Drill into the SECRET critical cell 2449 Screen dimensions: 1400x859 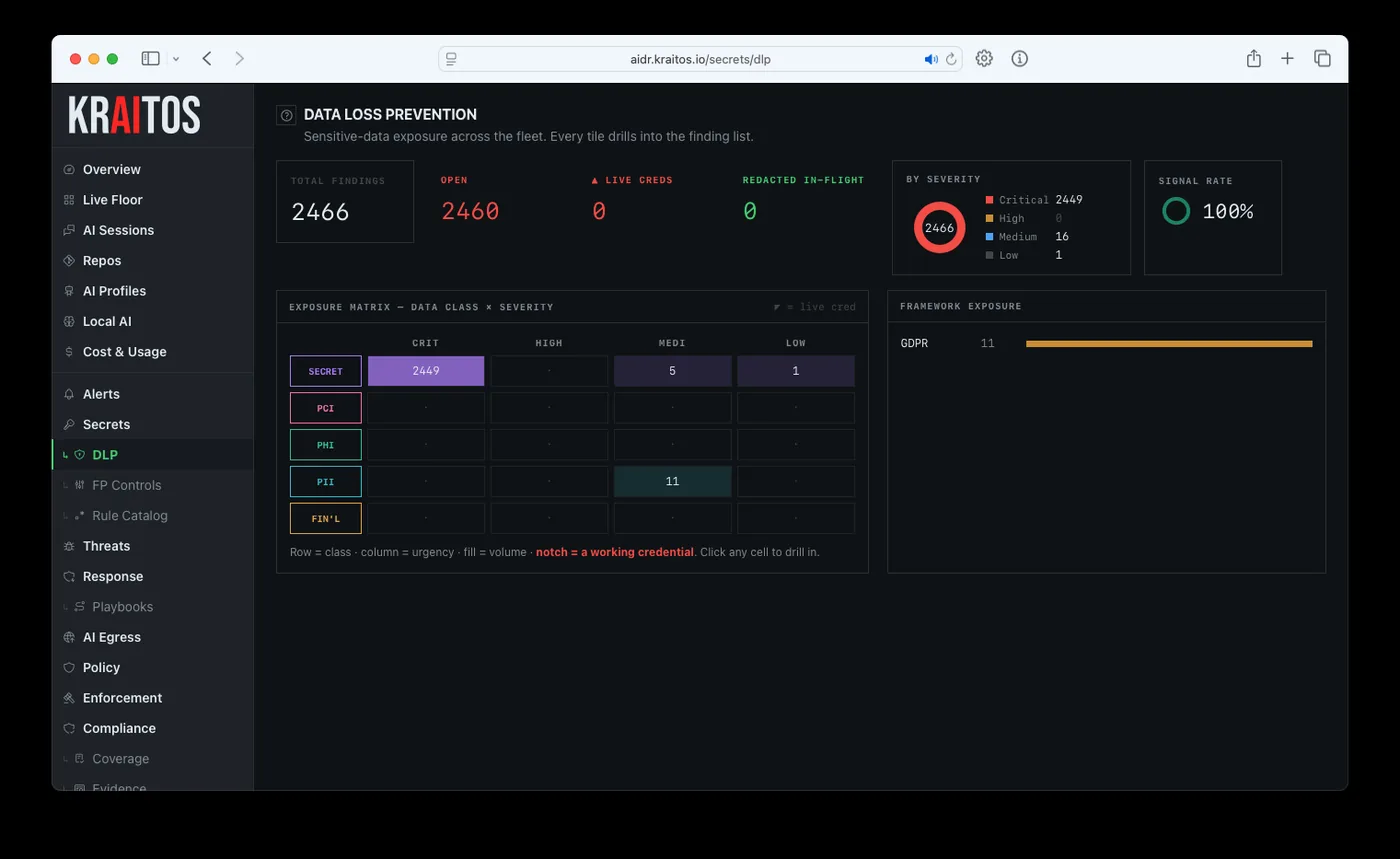click(426, 371)
